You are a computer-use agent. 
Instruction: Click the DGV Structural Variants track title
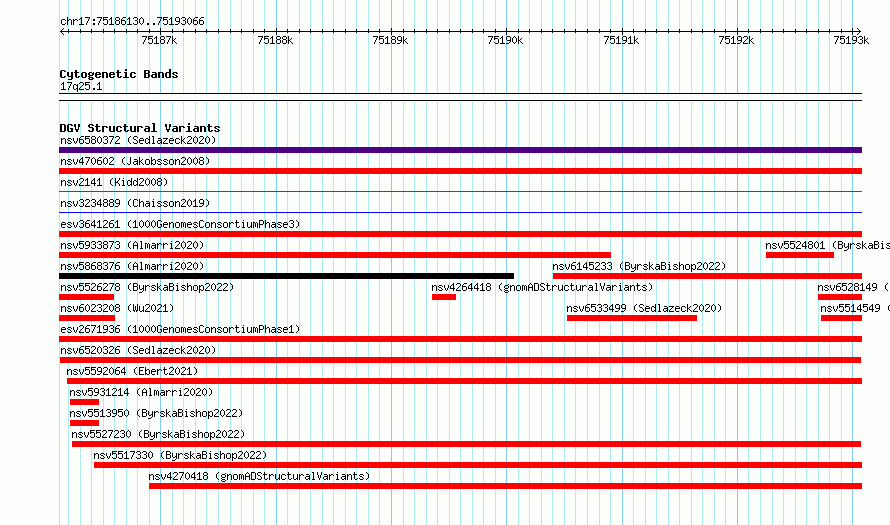point(140,128)
